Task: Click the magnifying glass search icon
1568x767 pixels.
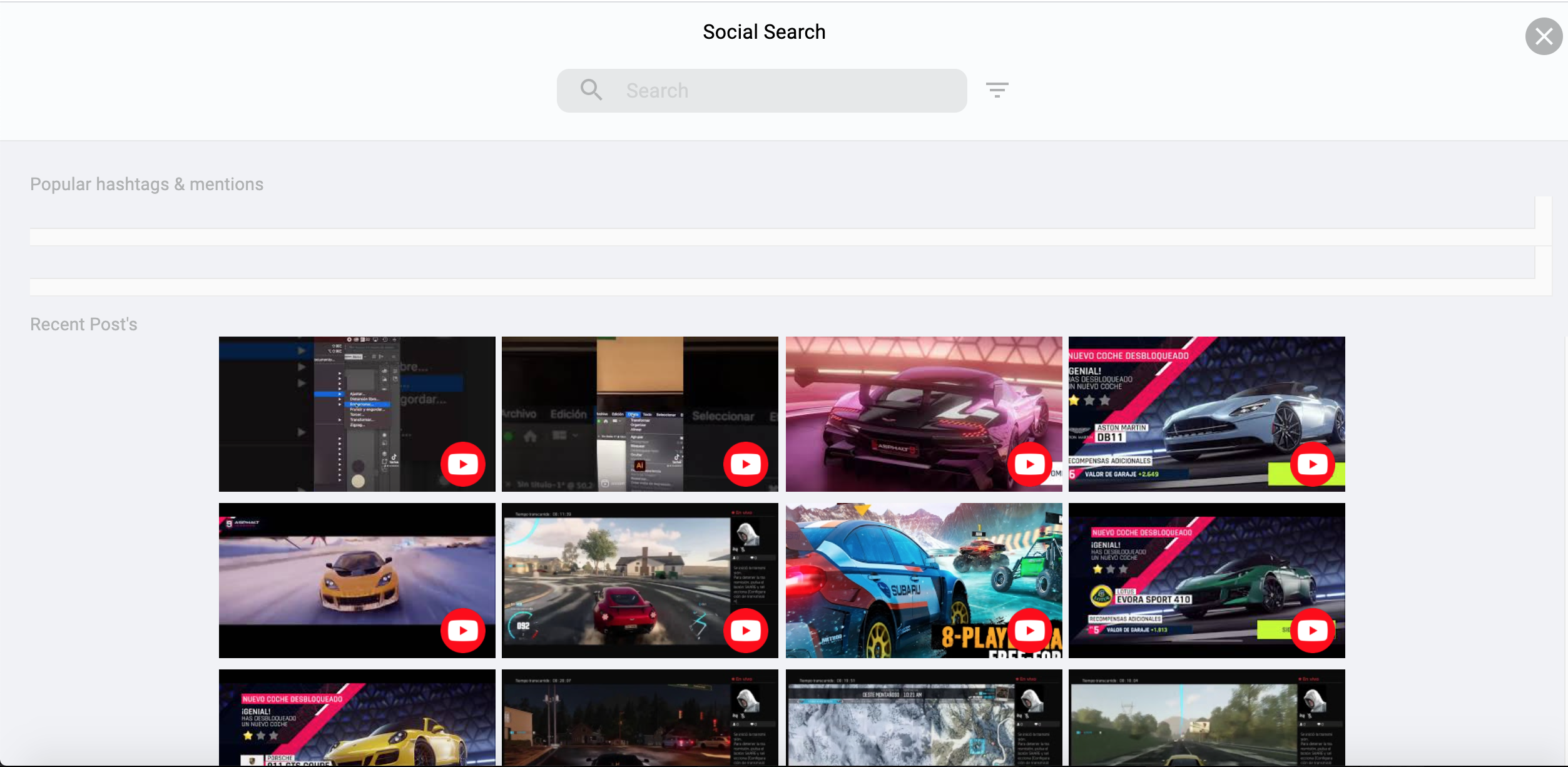Action: [x=591, y=90]
